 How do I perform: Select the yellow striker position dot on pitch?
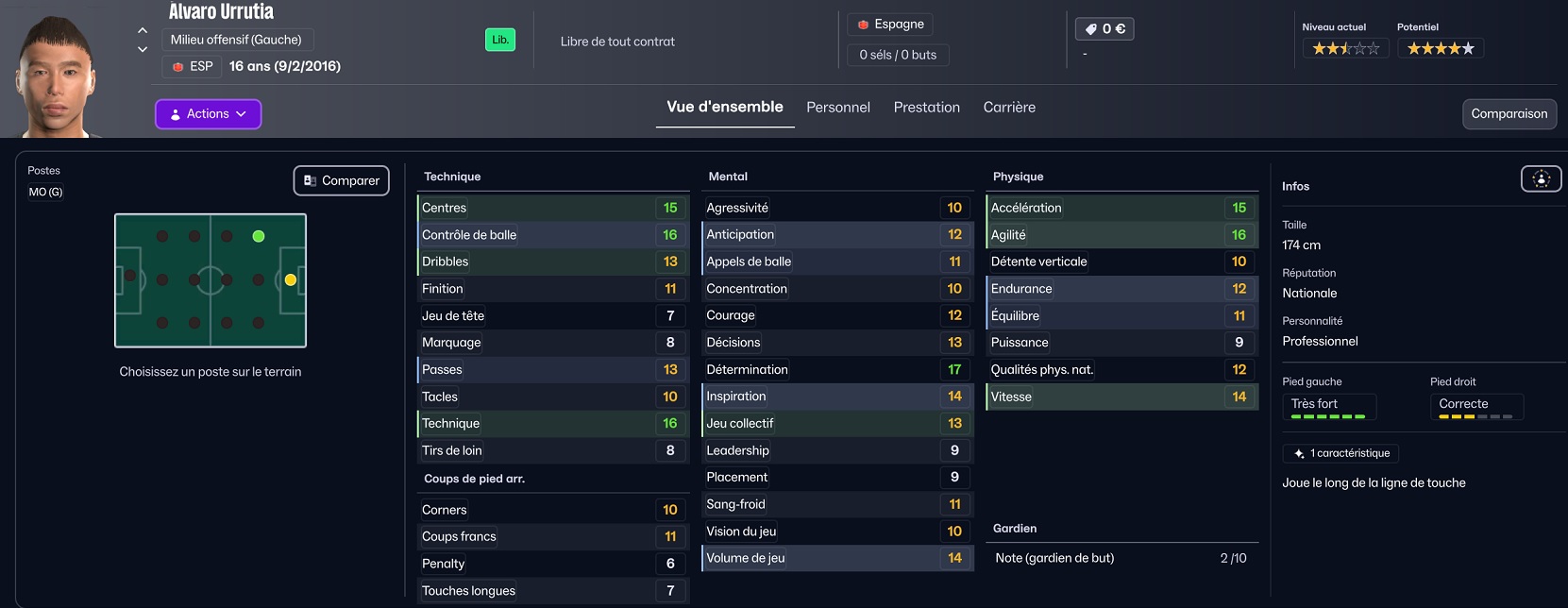point(291,279)
